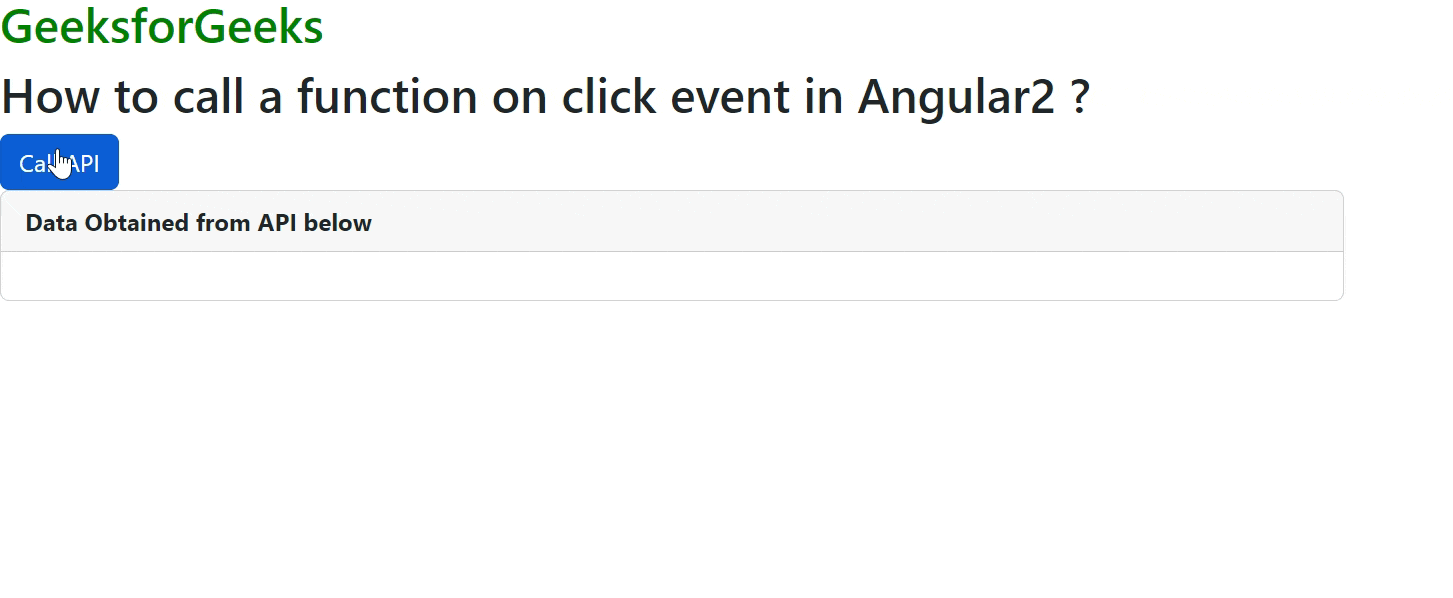Screen dimensions: 1453x598
Task: Click the word 'call' in the heading
Action: point(204,97)
